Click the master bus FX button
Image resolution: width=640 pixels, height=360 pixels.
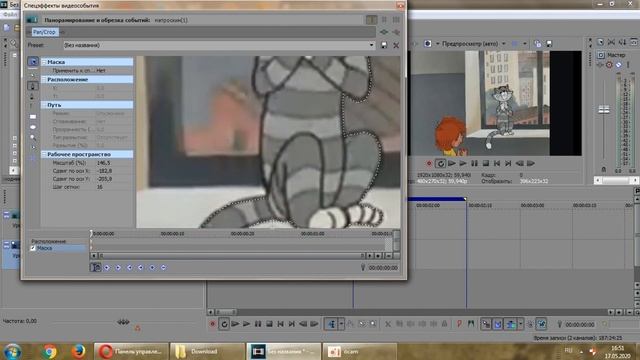[x=600, y=65]
